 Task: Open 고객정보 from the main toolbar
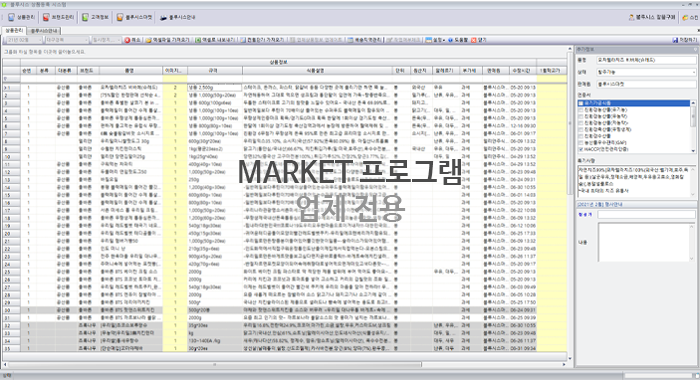point(95,17)
